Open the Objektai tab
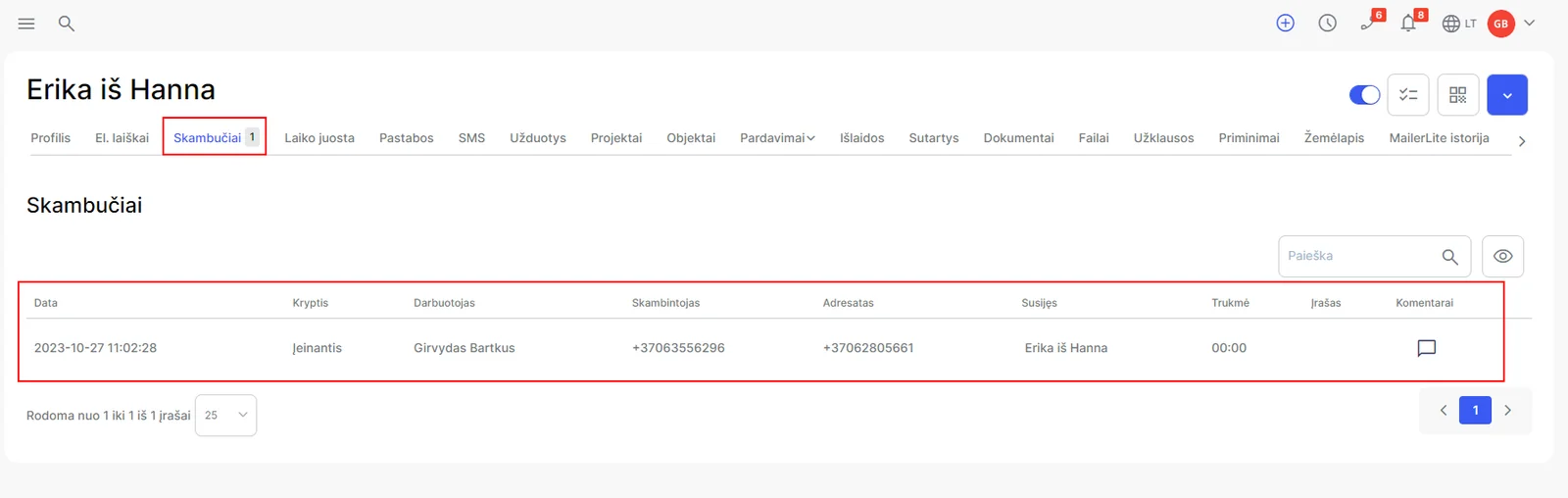The height and width of the screenshot is (498, 1568). (x=691, y=138)
